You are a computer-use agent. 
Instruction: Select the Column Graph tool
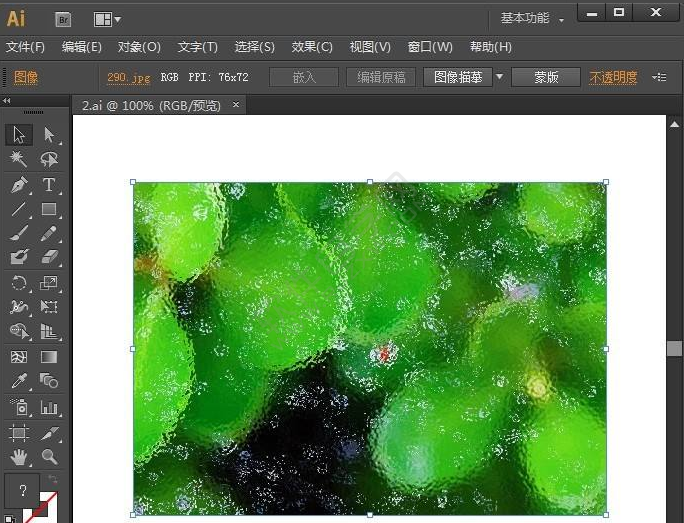(49, 407)
